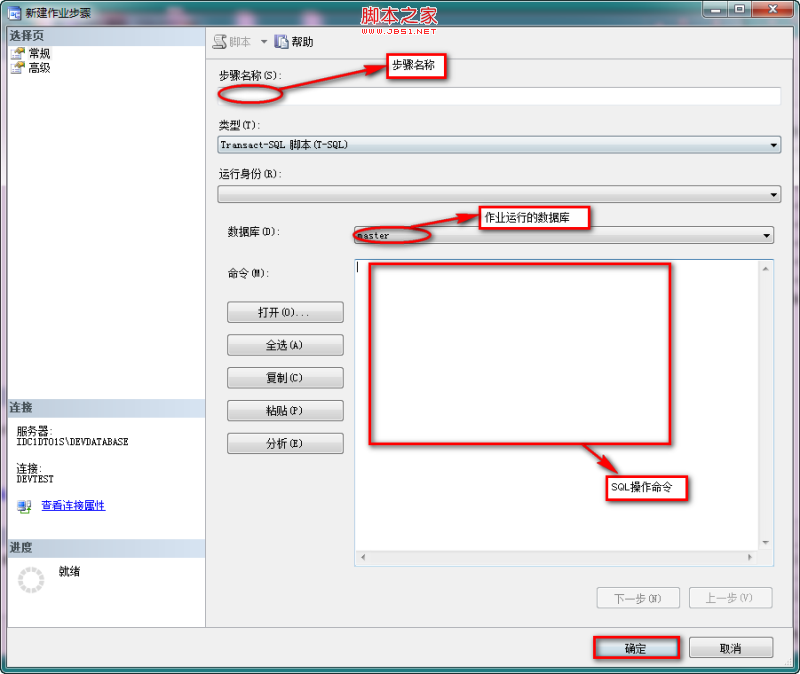Confirm with the 确定 button
Viewport: 800px width, 674px height.
pos(636,648)
